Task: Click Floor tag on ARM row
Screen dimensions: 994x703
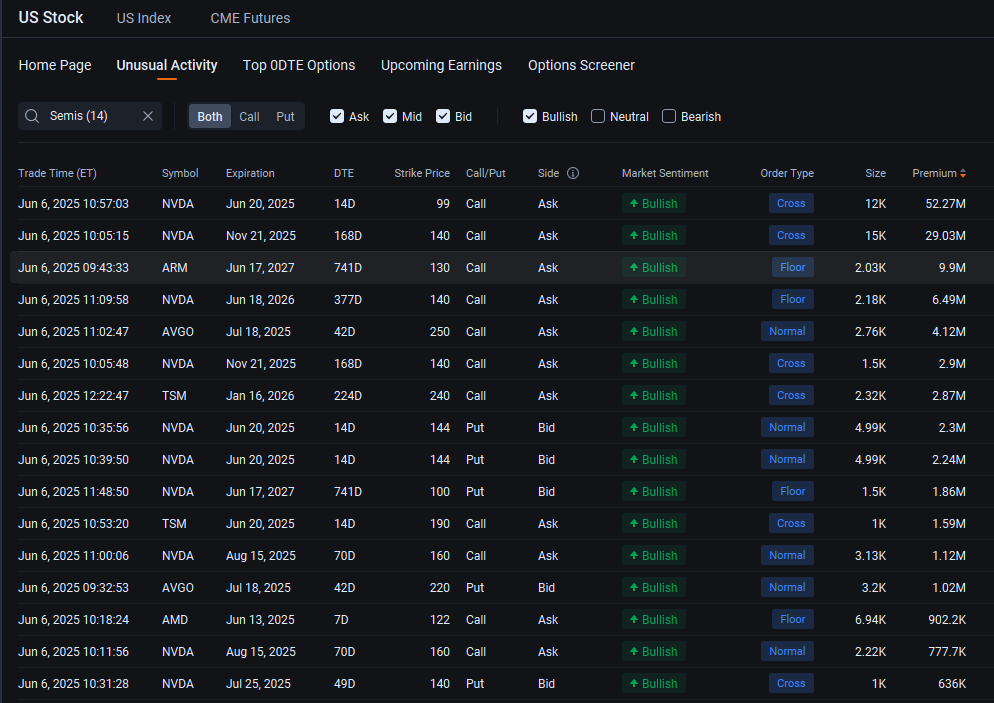Action: tap(792, 268)
